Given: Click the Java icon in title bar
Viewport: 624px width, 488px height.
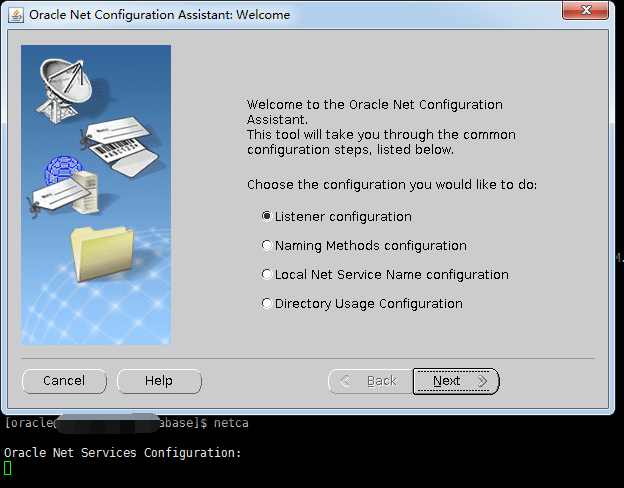Looking at the screenshot, I should tap(16, 15).
